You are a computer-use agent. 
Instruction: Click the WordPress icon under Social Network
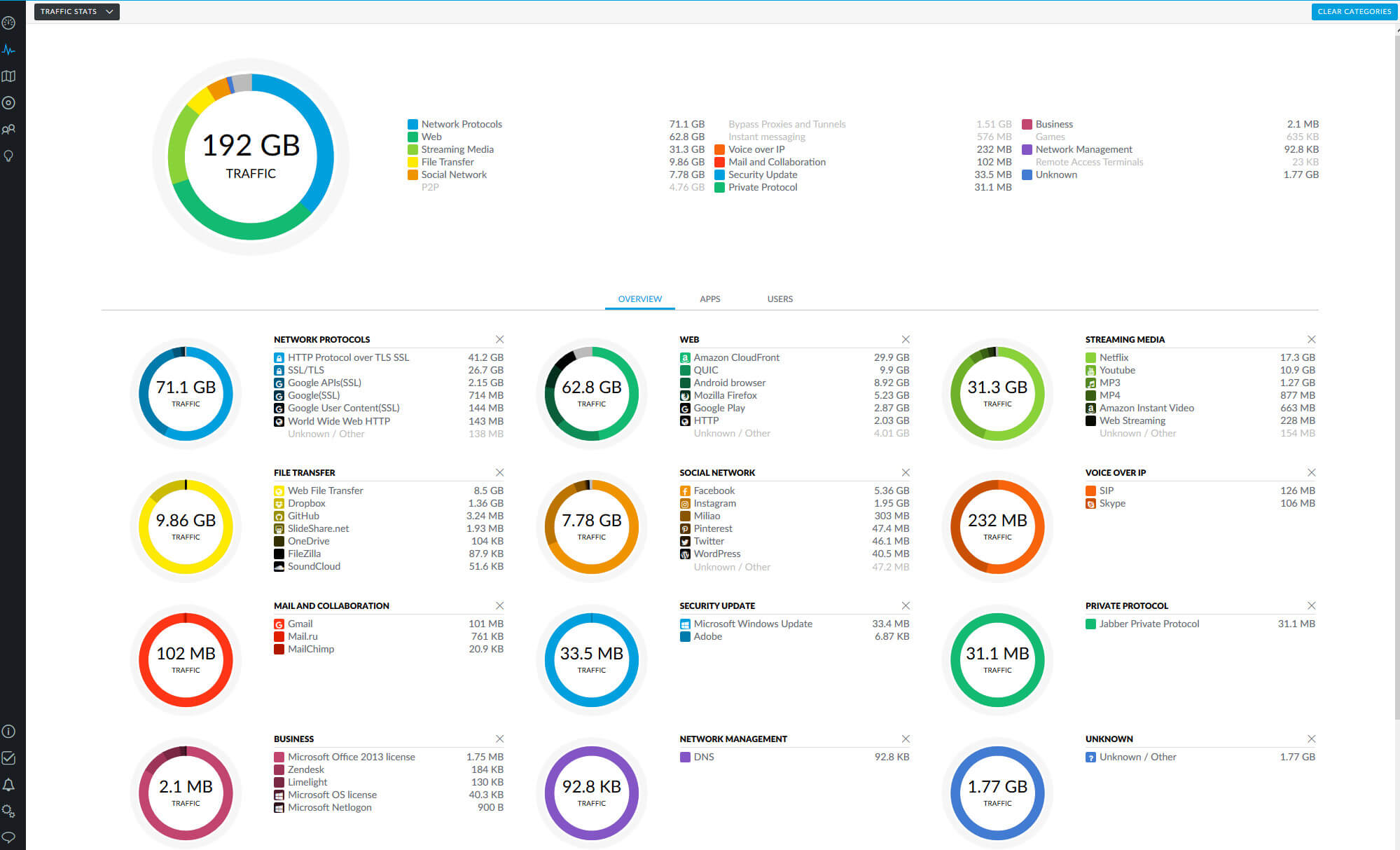click(x=685, y=554)
